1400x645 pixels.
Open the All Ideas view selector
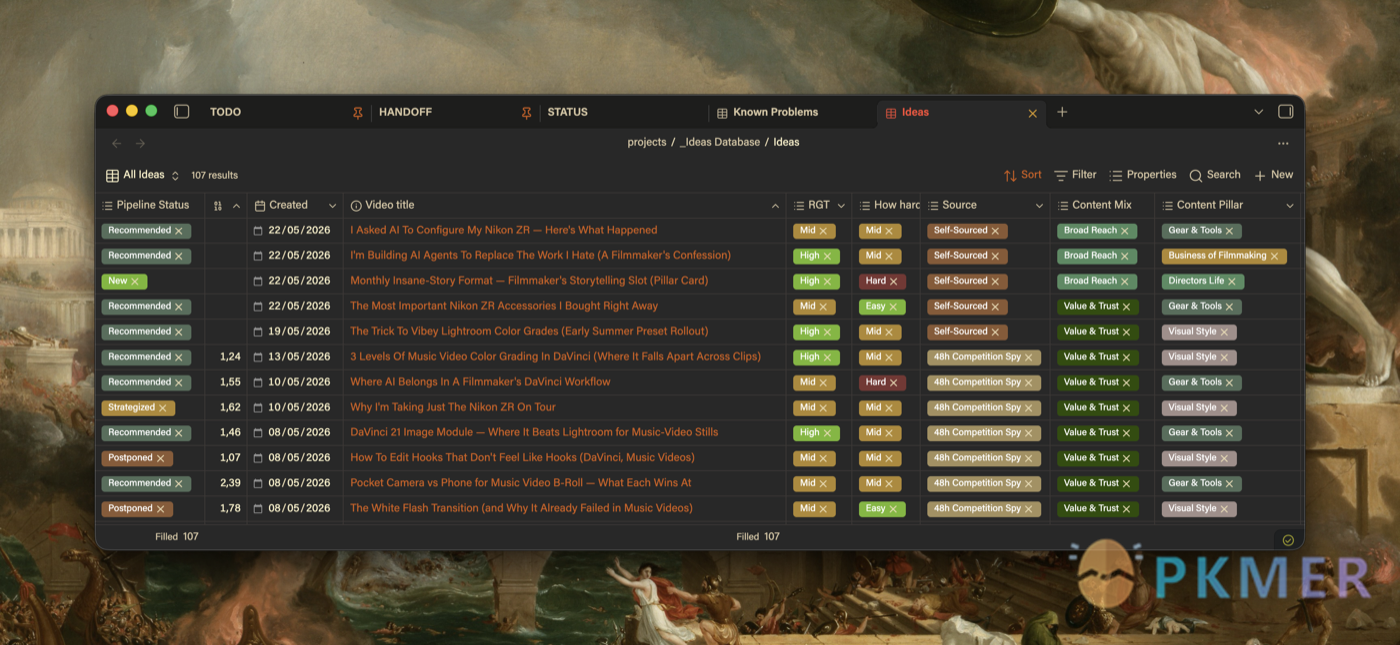tap(143, 175)
